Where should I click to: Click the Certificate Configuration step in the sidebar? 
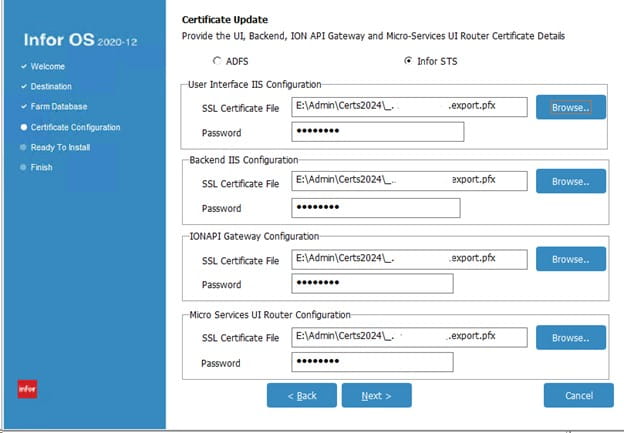coord(75,127)
